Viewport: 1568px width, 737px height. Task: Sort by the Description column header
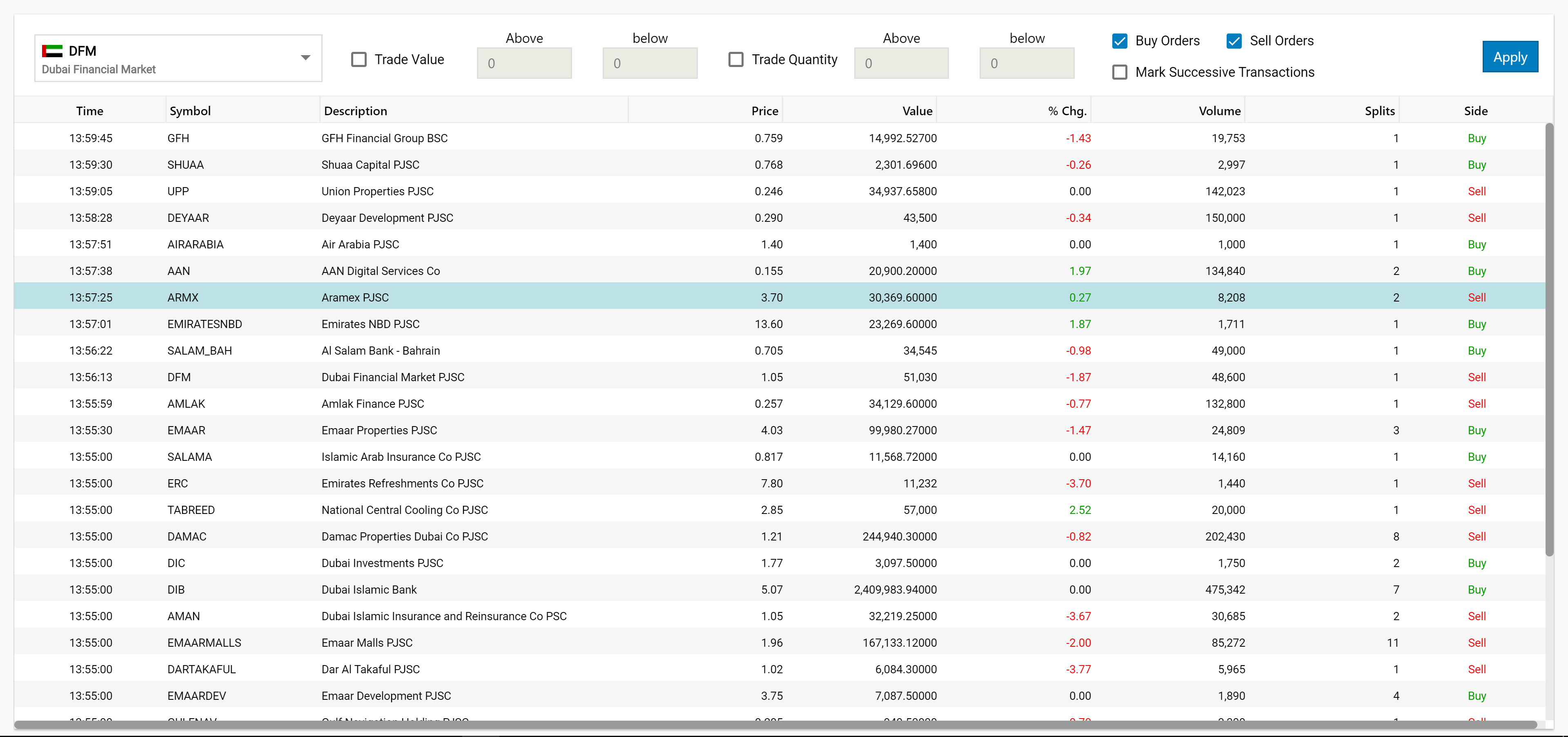click(x=474, y=111)
